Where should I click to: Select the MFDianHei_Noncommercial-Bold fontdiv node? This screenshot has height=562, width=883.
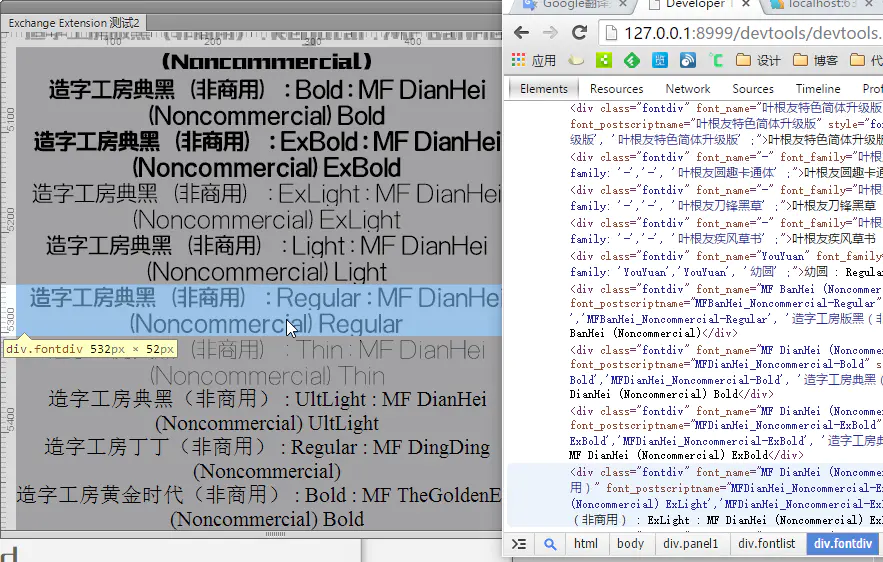[726, 372]
